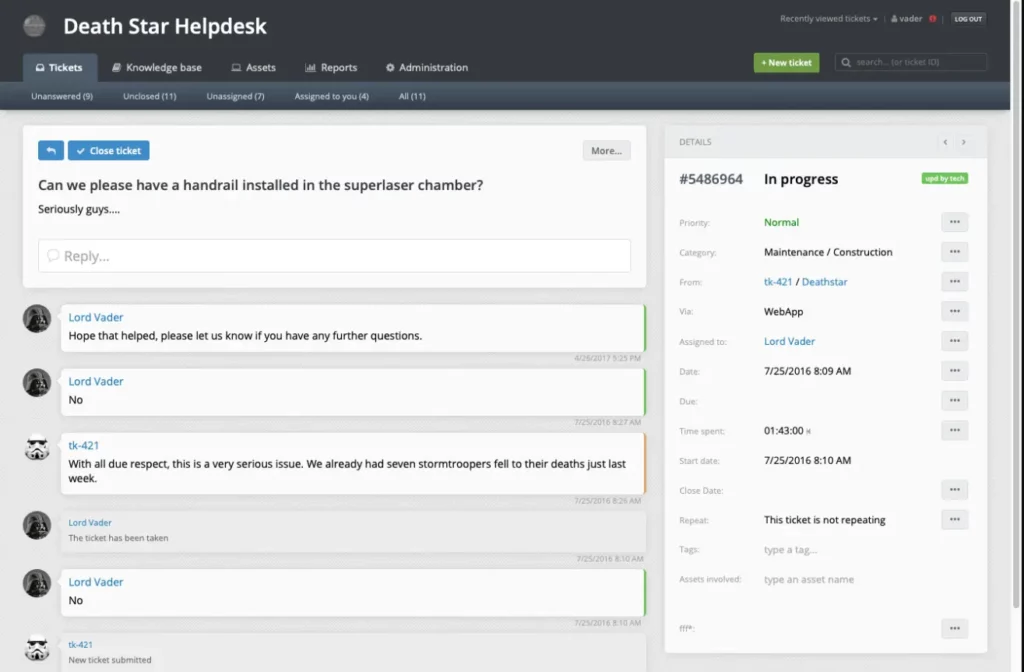Image resolution: width=1024 pixels, height=672 pixels.
Task: Click tk-421 name on 'New ticket submitted'
Action: (80, 645)
